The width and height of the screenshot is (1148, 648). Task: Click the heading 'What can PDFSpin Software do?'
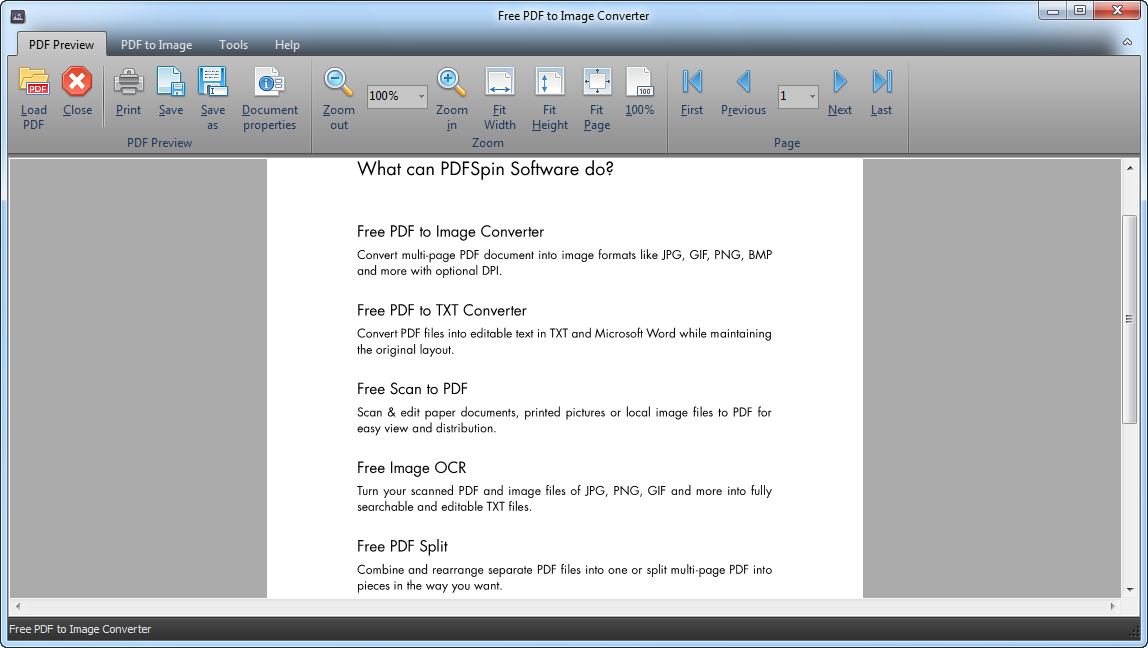[x=485, y=169]
